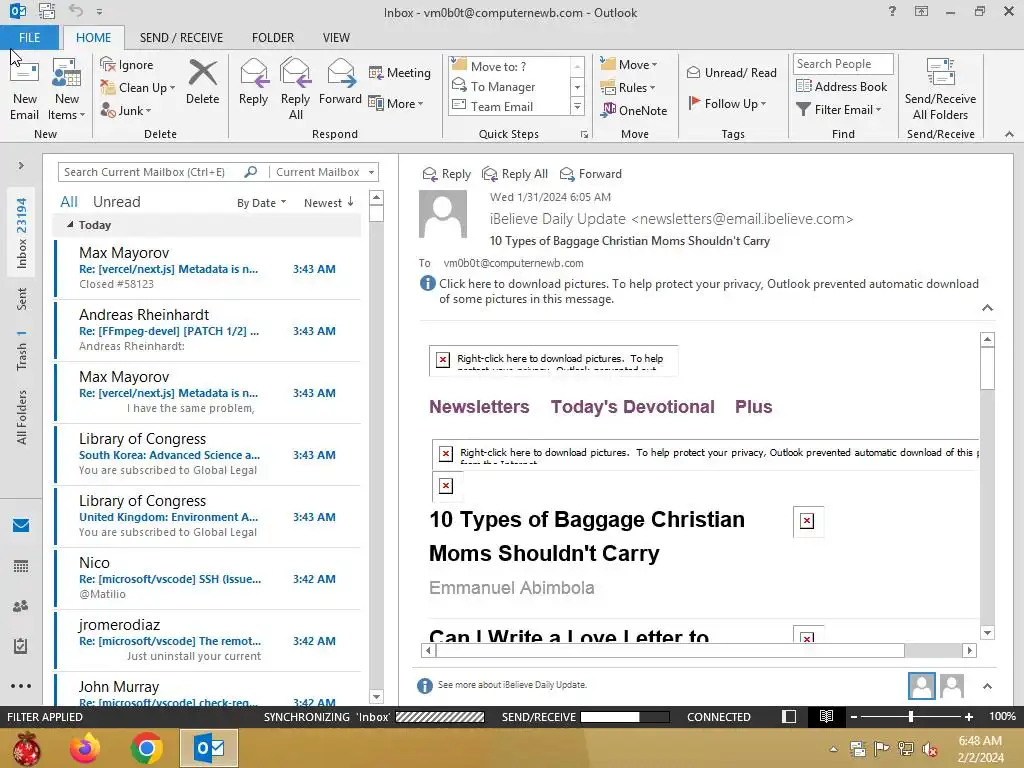Toggle the first contact photo in People pane
1024x768 pixels.
921,686
